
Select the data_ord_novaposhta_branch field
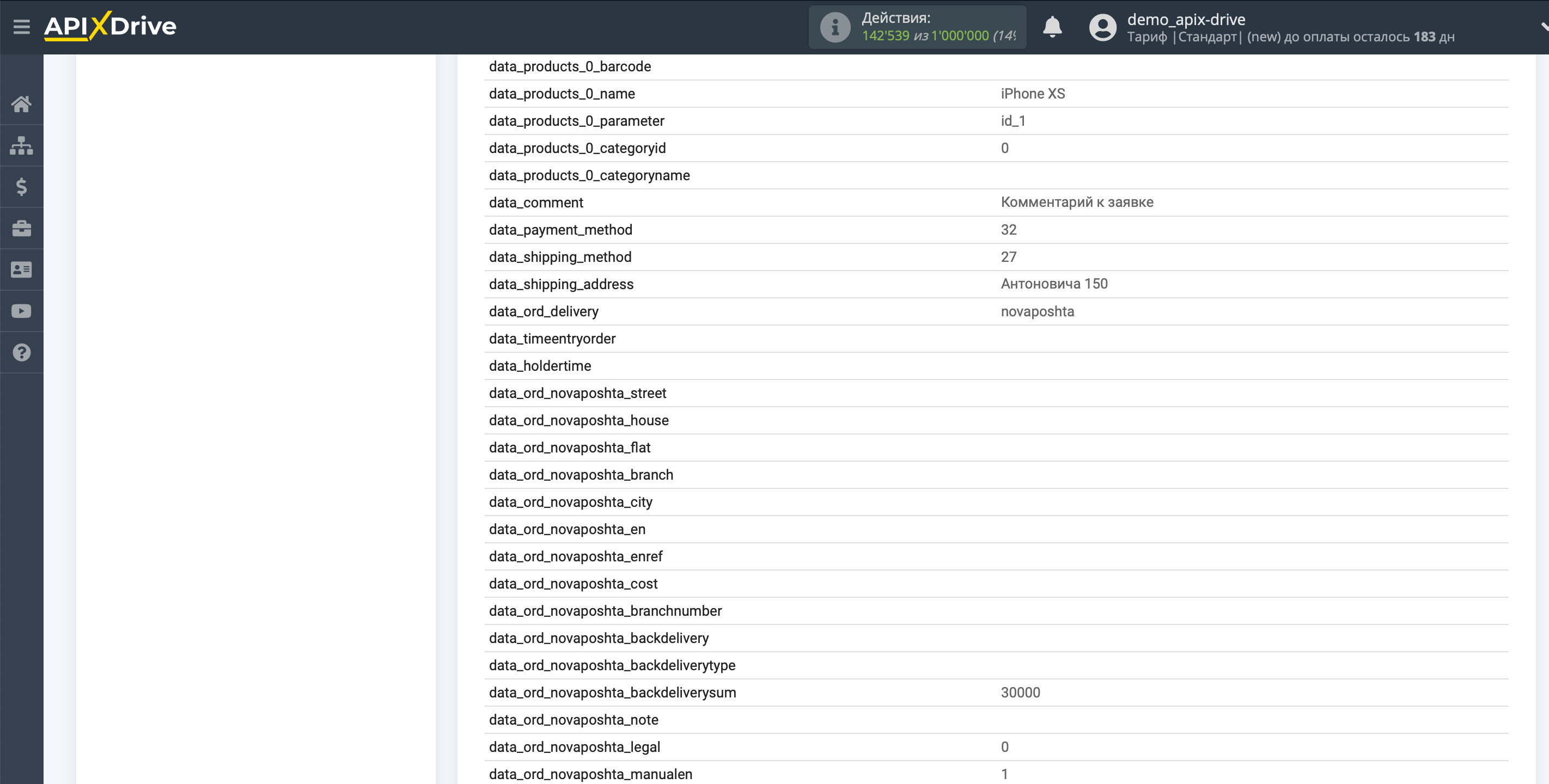click(x=581, y=475)
